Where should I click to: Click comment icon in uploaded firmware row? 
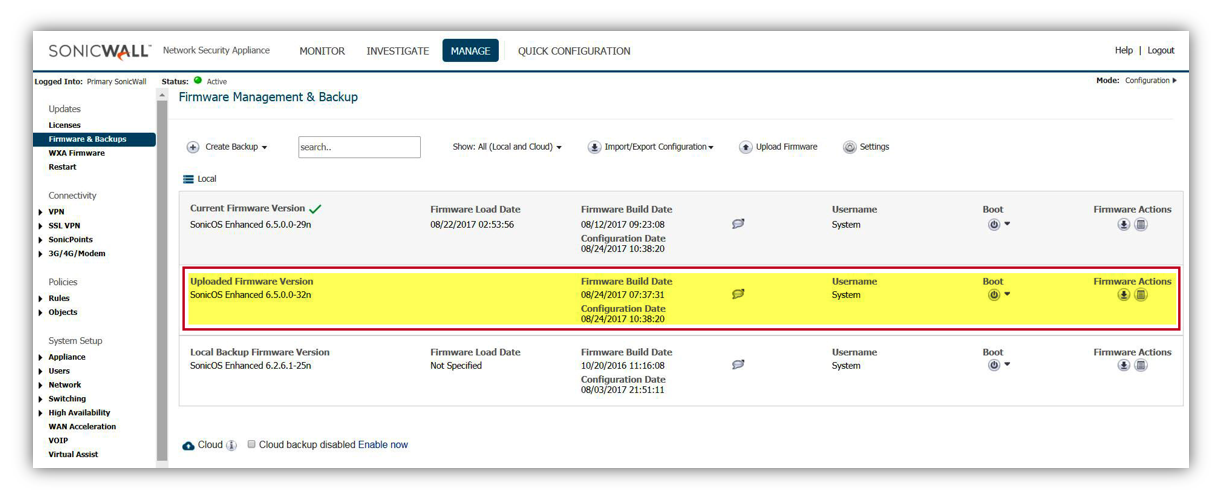pyautogui.click(x=738, y=295)
